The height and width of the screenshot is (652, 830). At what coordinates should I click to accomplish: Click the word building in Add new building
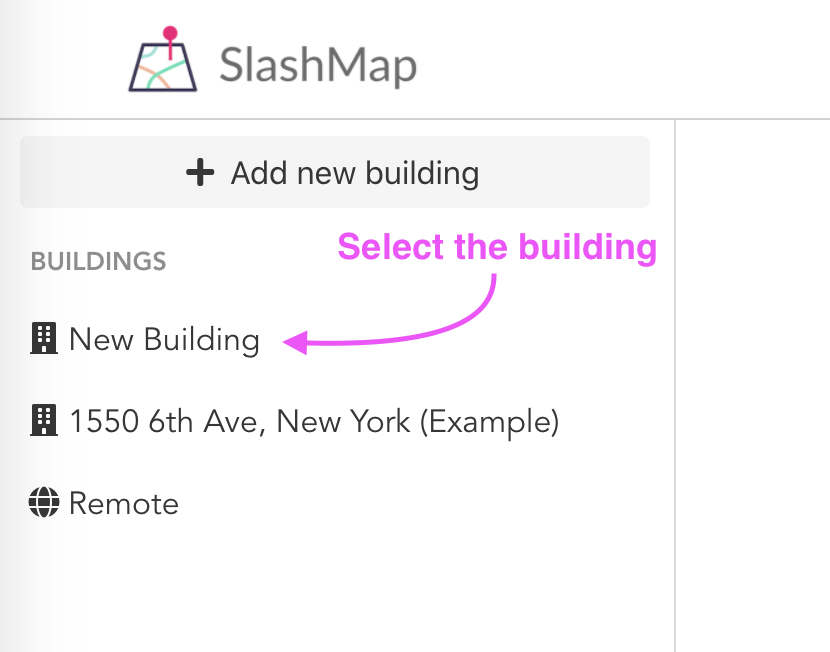pos(422,174)
